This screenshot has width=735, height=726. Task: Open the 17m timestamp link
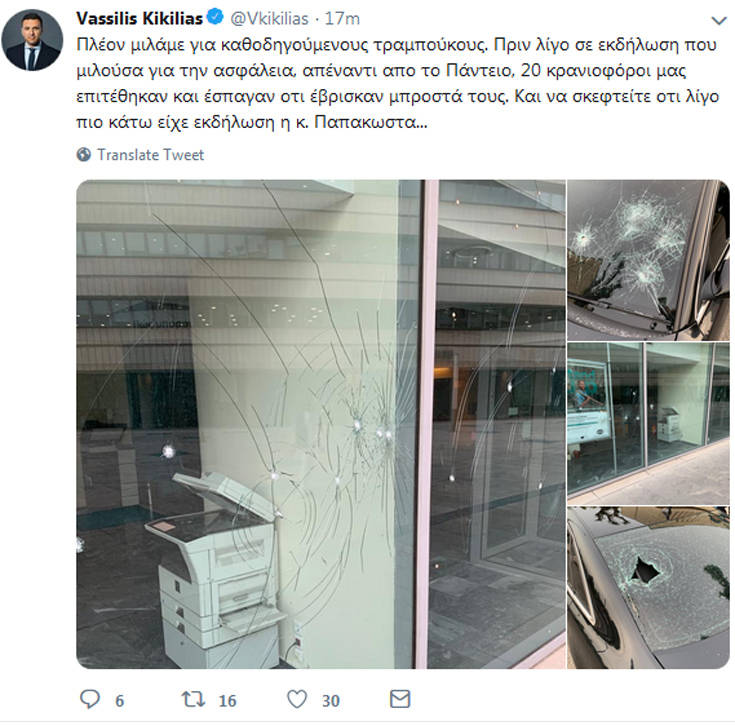point(342,19)
